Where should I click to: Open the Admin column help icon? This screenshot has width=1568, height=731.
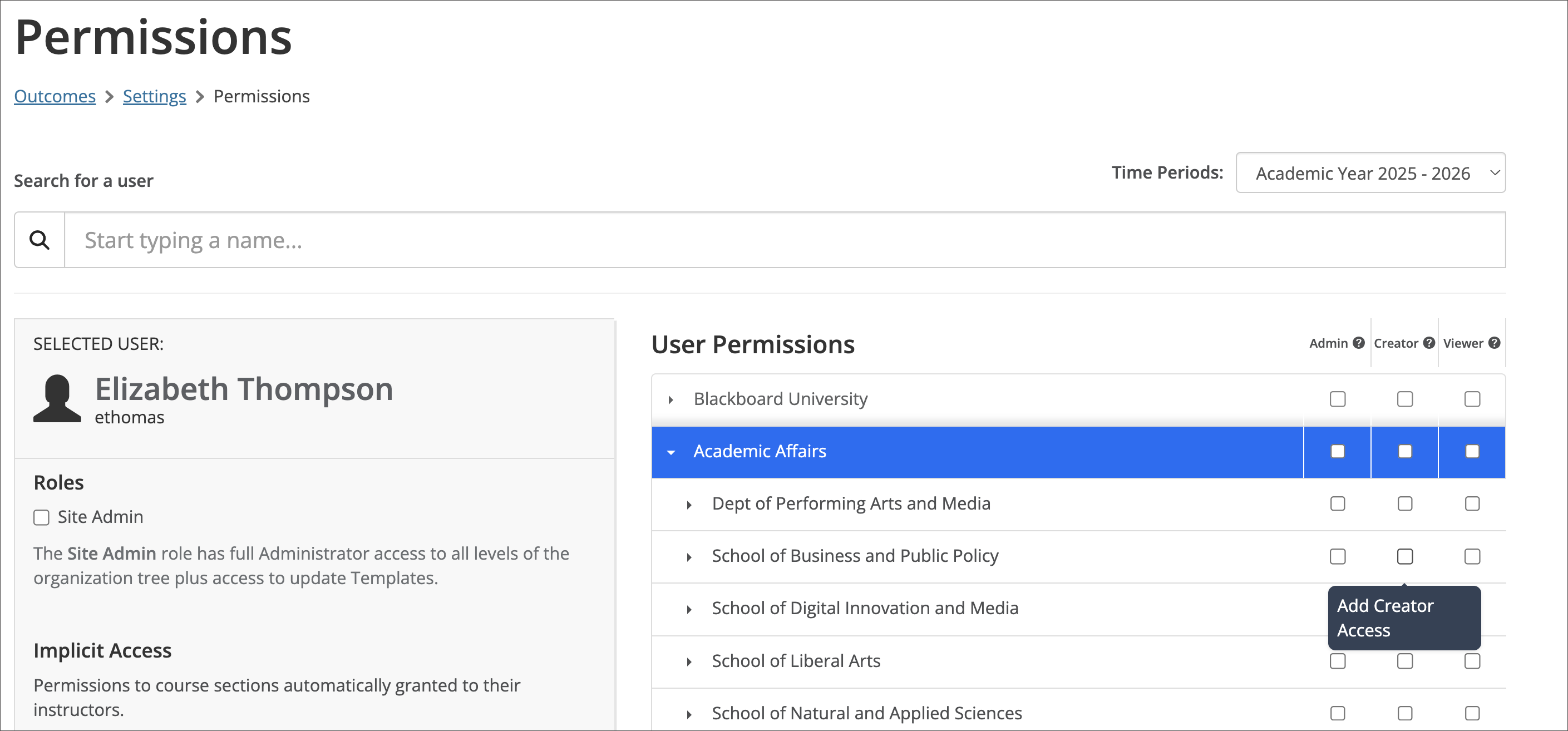click(x=1359, y=343)
